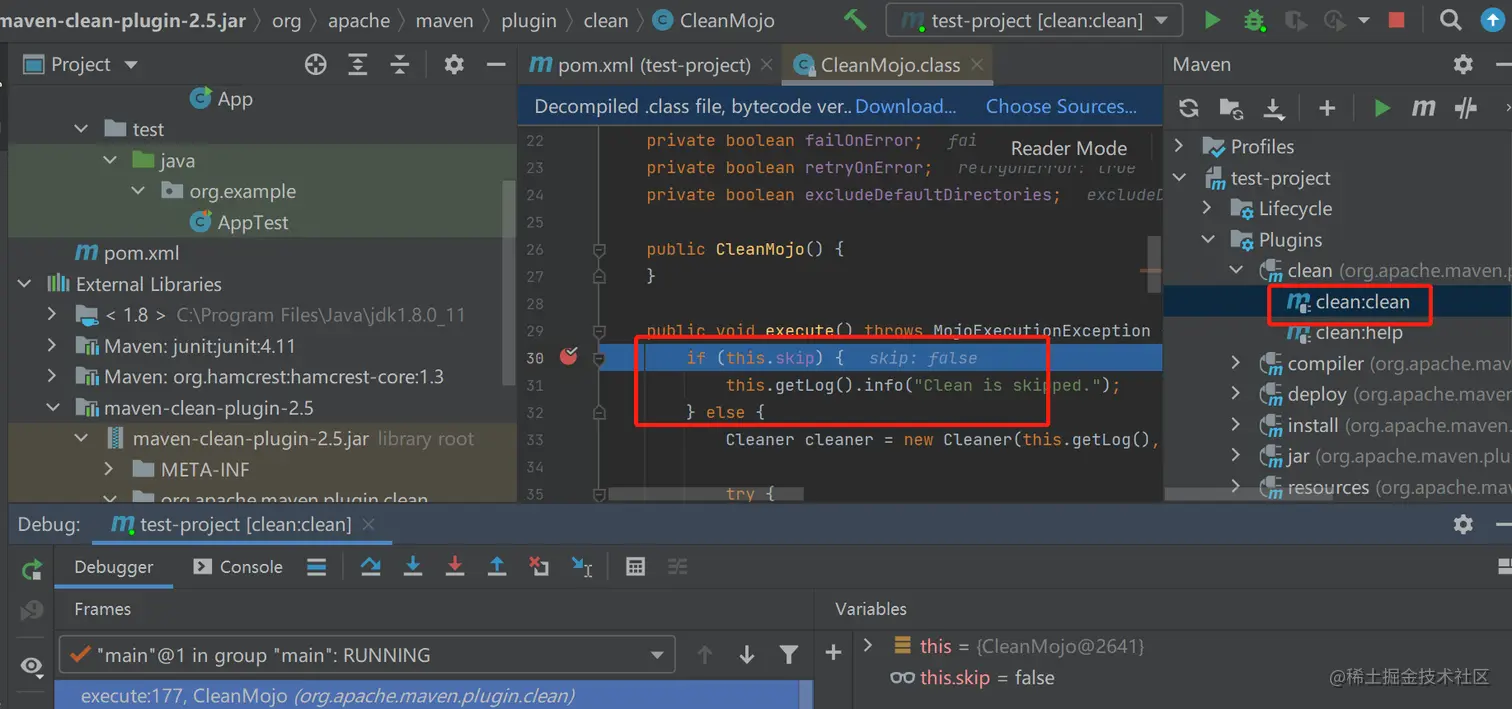
Task: Expand all nodes in Project panel
Action: point(358,65)
